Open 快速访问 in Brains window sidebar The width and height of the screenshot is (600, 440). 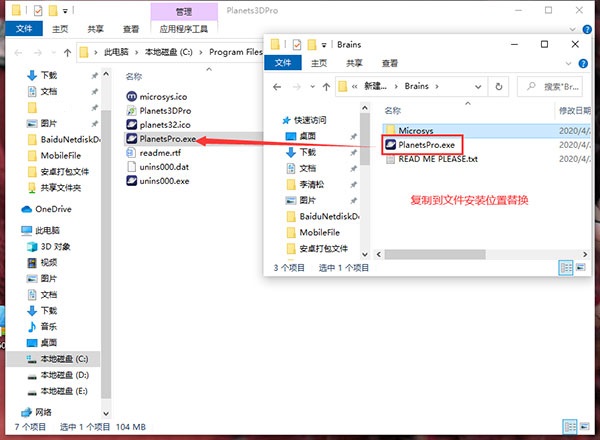point(304,120)
